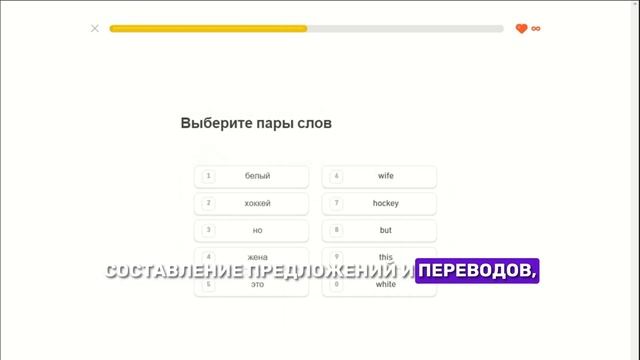Click the heading "Выберите пары слов"
Screen dimensions: 640x360
[256, 123]
